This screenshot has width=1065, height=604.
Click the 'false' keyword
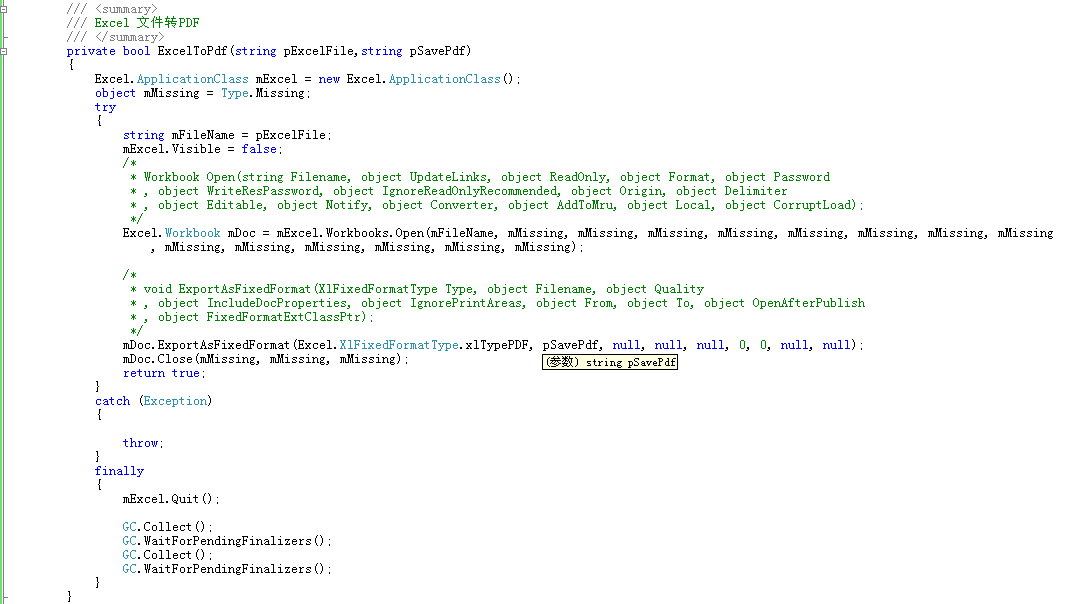pyautogui.click(x=259, y=149)
